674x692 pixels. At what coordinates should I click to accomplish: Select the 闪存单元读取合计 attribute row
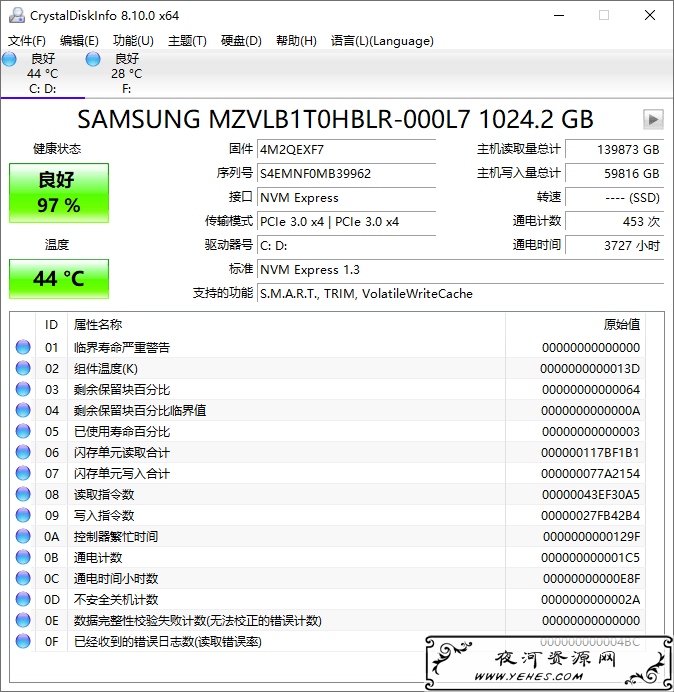click(x=328, y=452)
